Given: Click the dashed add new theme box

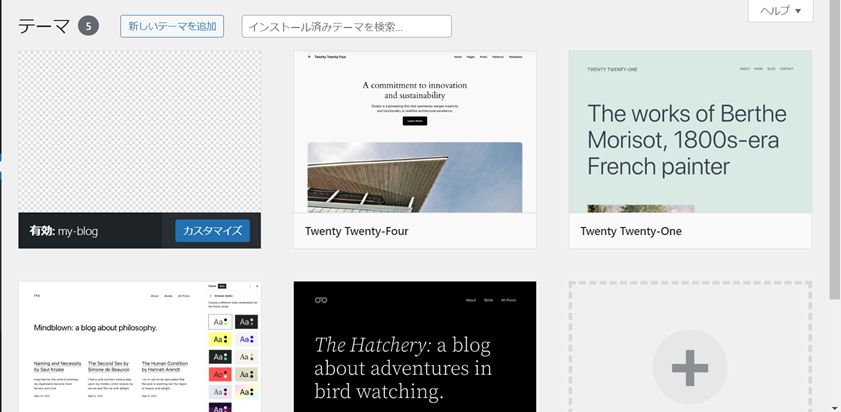Looking at the screenshot, I should (x=690, y=347).
